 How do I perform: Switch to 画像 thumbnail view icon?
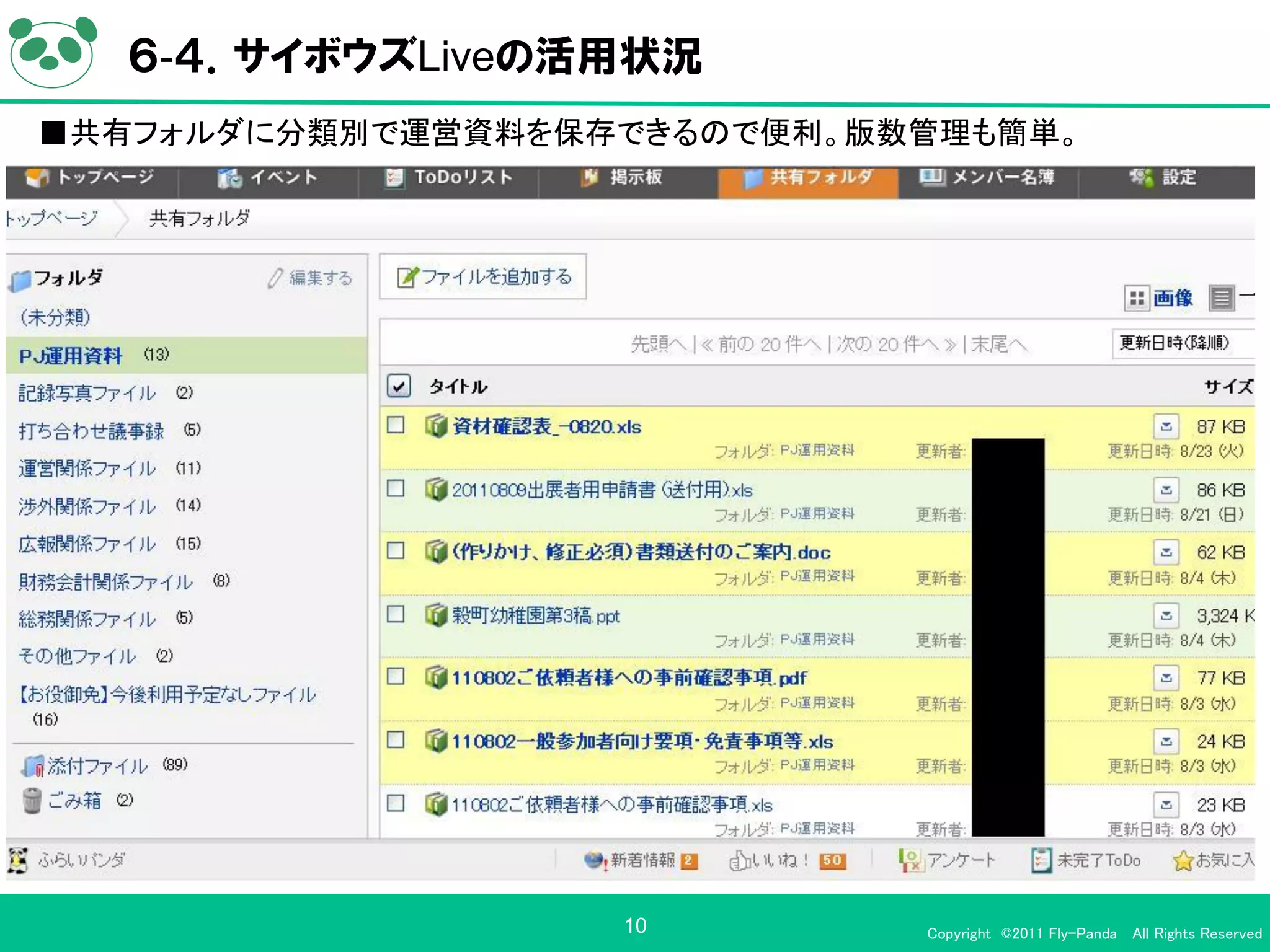click(x=1137, y=299)
